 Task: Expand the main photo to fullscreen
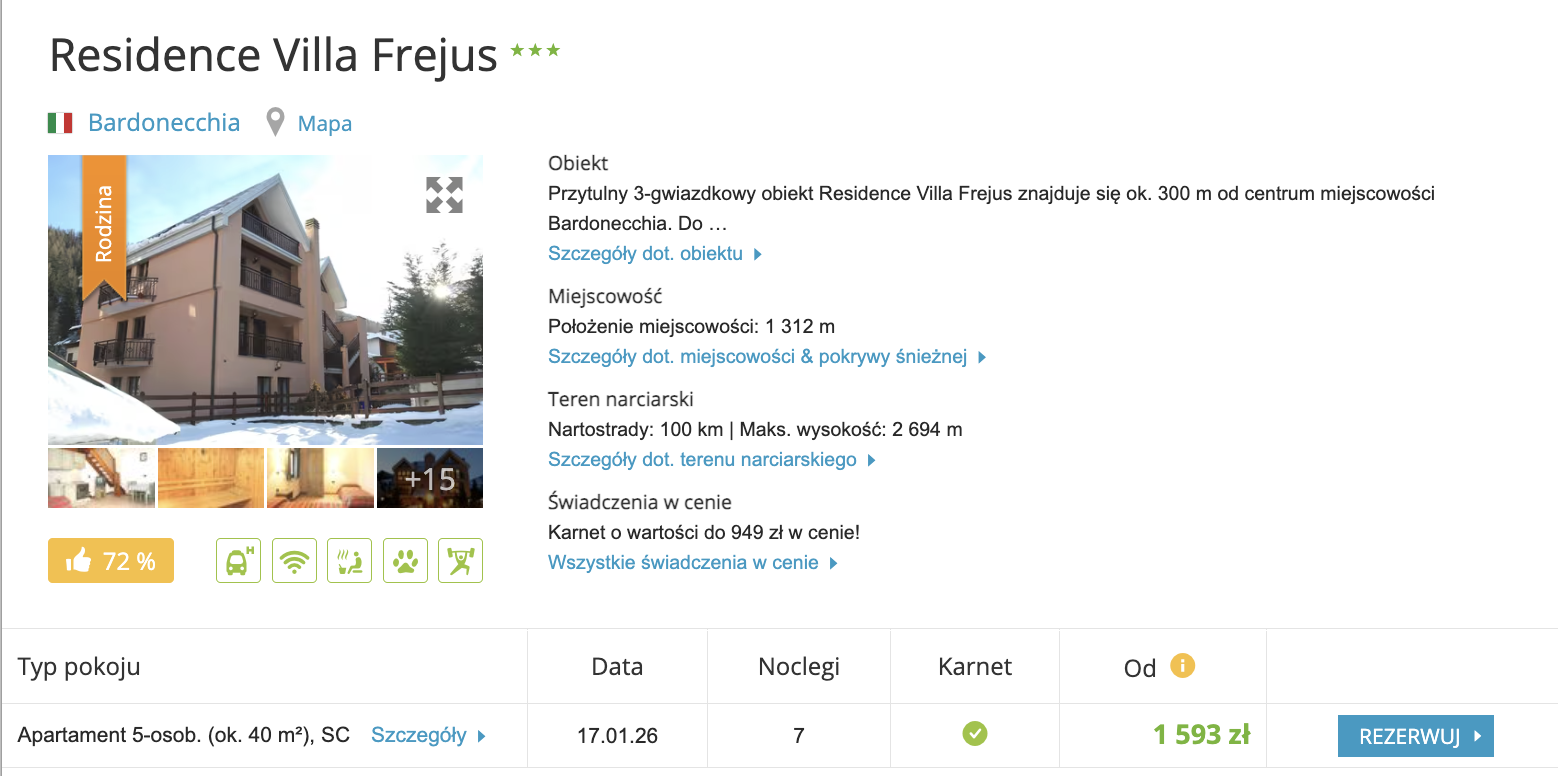(x=444, y=195)
